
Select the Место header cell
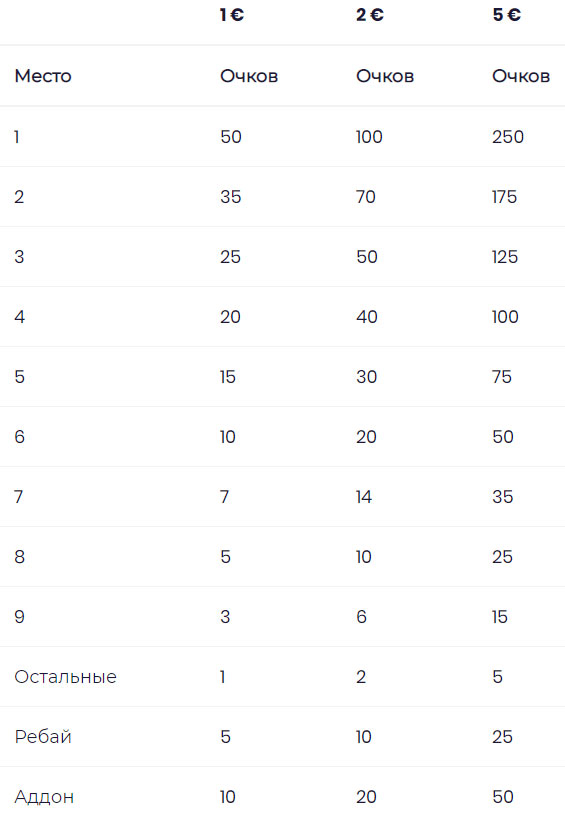point(43,76)
